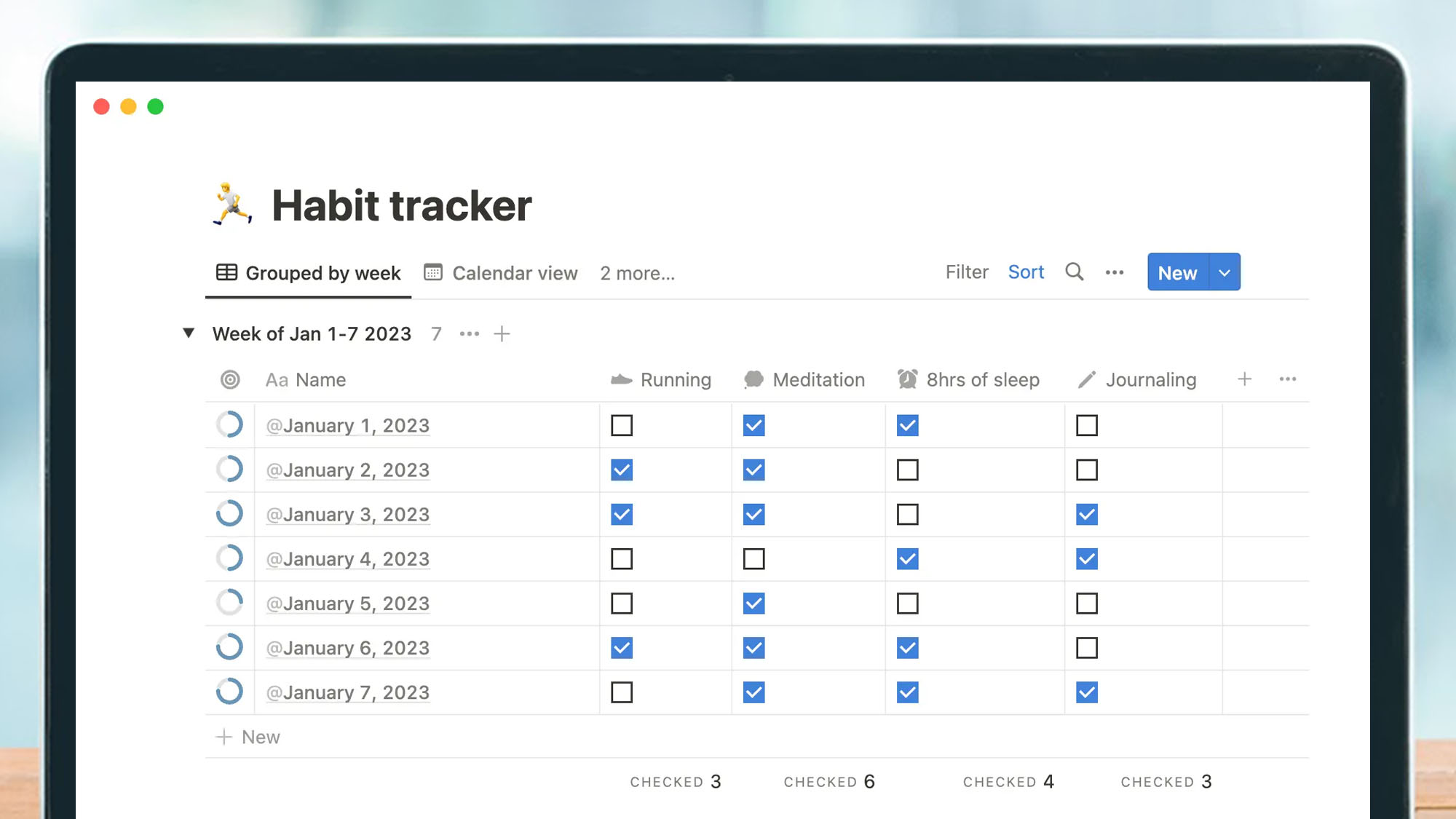Click the search icon in toolbar
The height and width of the screenshot is (819, 1456).
point(1075,271)
